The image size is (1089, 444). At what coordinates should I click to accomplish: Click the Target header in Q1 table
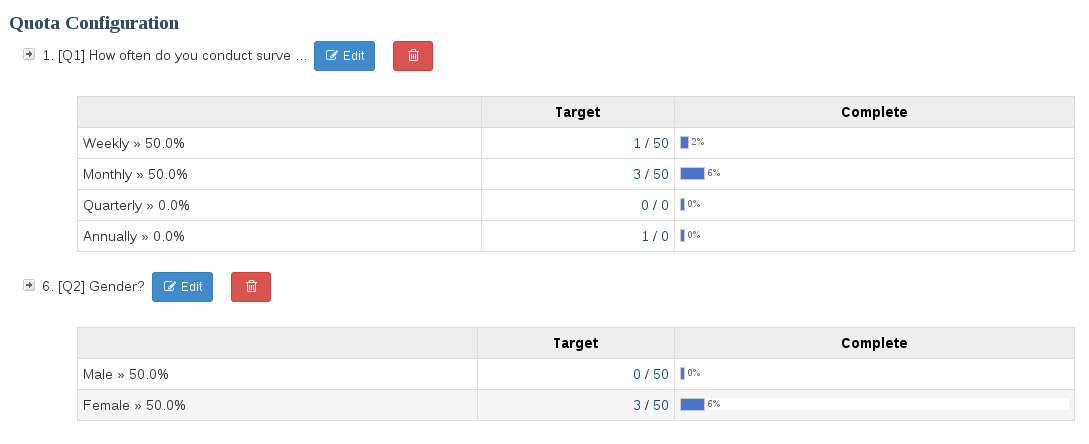[578, 112]
